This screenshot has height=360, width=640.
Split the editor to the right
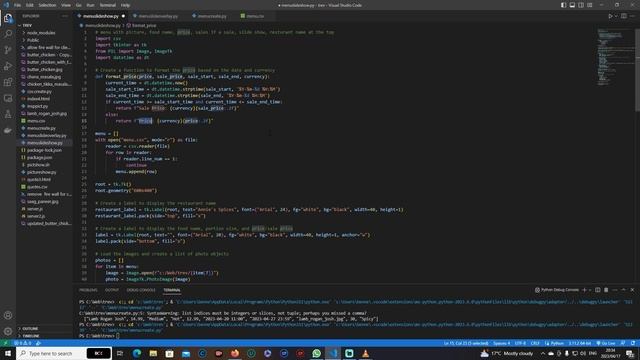point(624,16)
